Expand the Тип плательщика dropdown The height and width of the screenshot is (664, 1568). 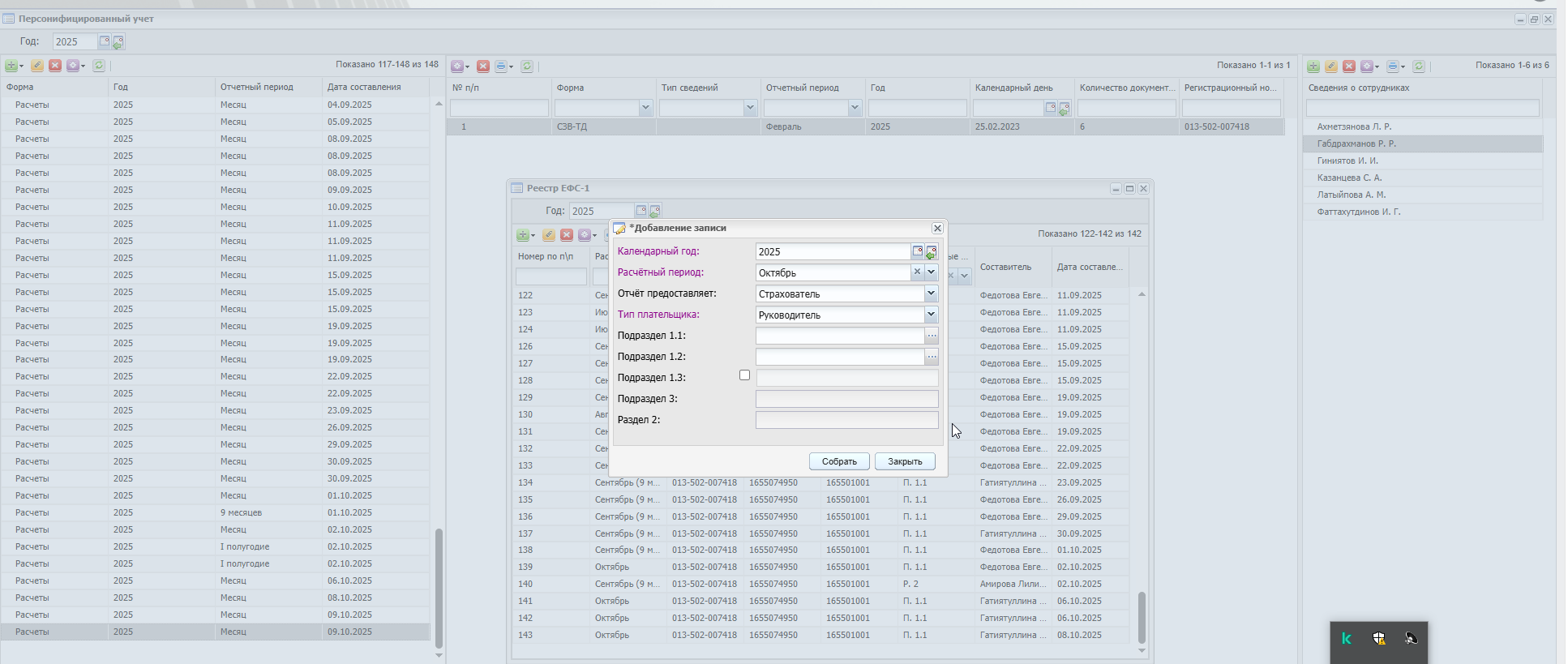[931, 315]
